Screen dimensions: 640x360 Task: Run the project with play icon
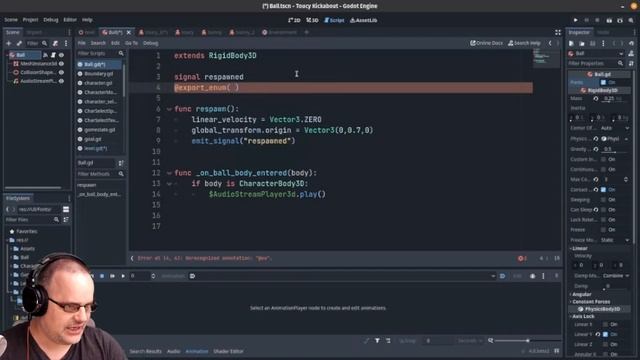(x=576, y=20)
